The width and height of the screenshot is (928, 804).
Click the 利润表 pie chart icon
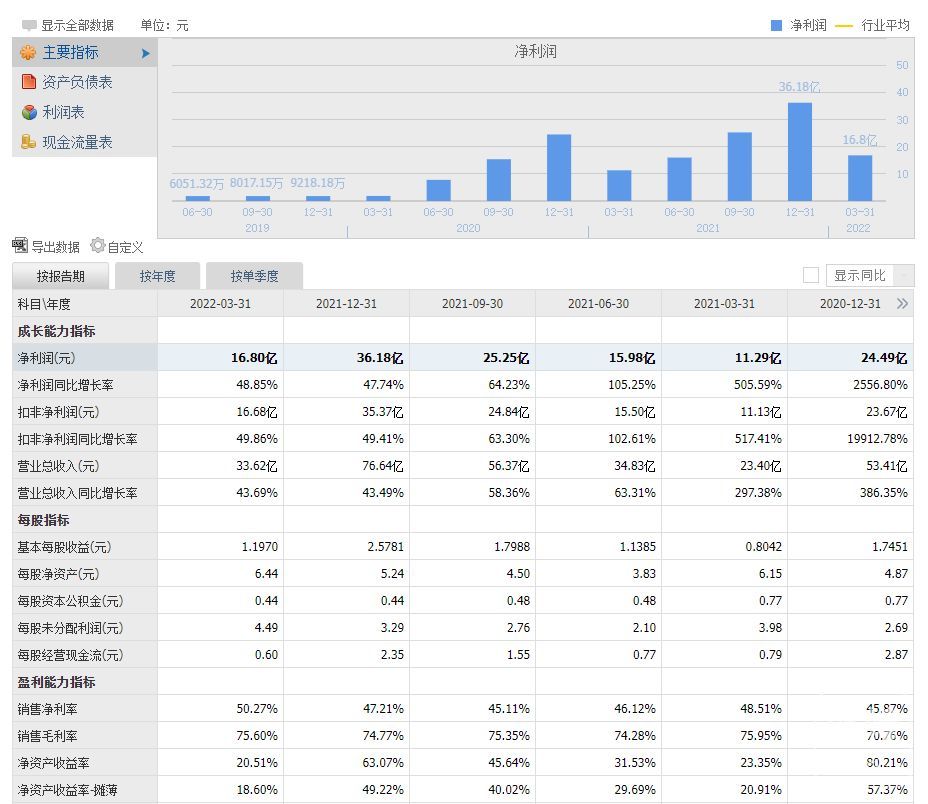click(x=28, y=112)
